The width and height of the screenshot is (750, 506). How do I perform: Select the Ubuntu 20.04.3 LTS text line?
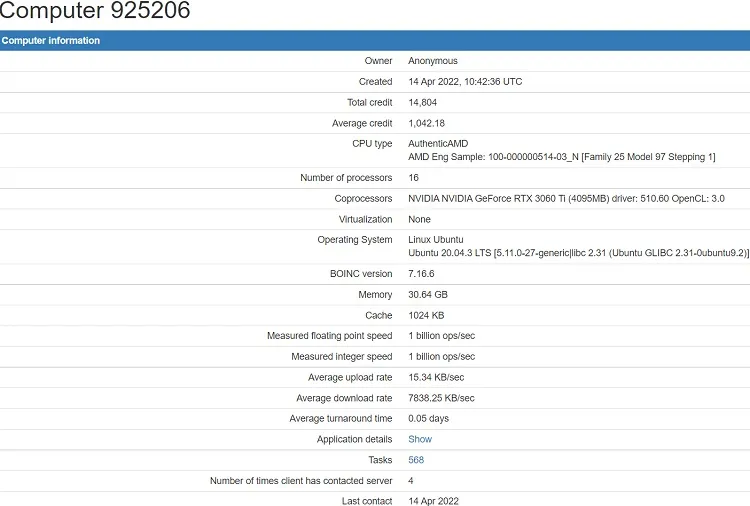(x=578, y=253)
